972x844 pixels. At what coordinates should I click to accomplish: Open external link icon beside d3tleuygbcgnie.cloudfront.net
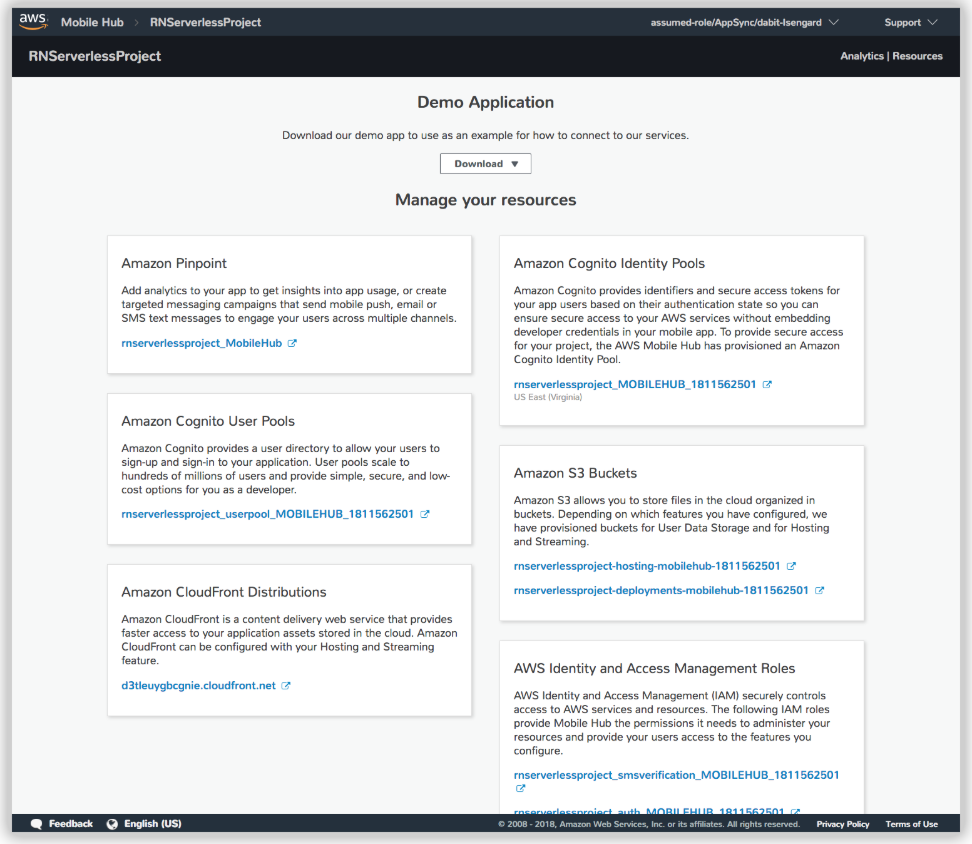(x=286, y=686)
